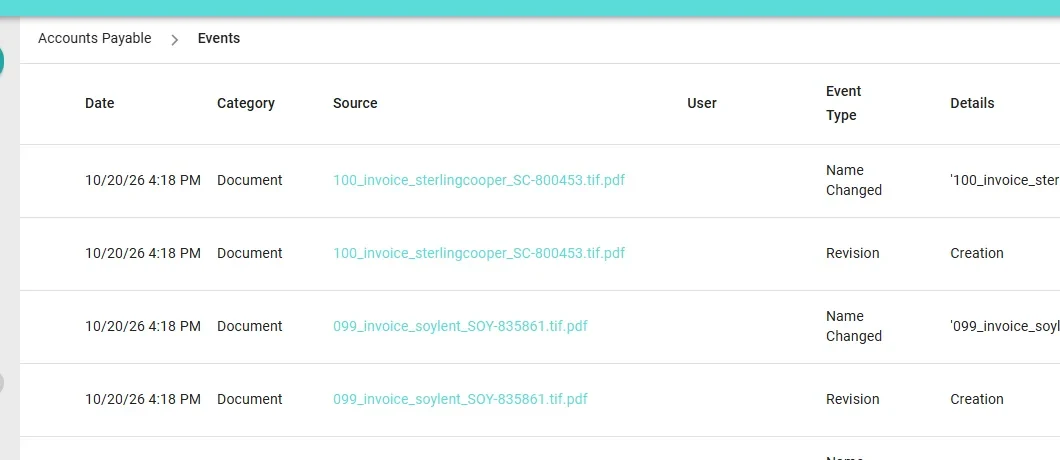Screen dimensions: 1060x460
Task: Sort by the Details column header
Action: click(x=972, y=103)
